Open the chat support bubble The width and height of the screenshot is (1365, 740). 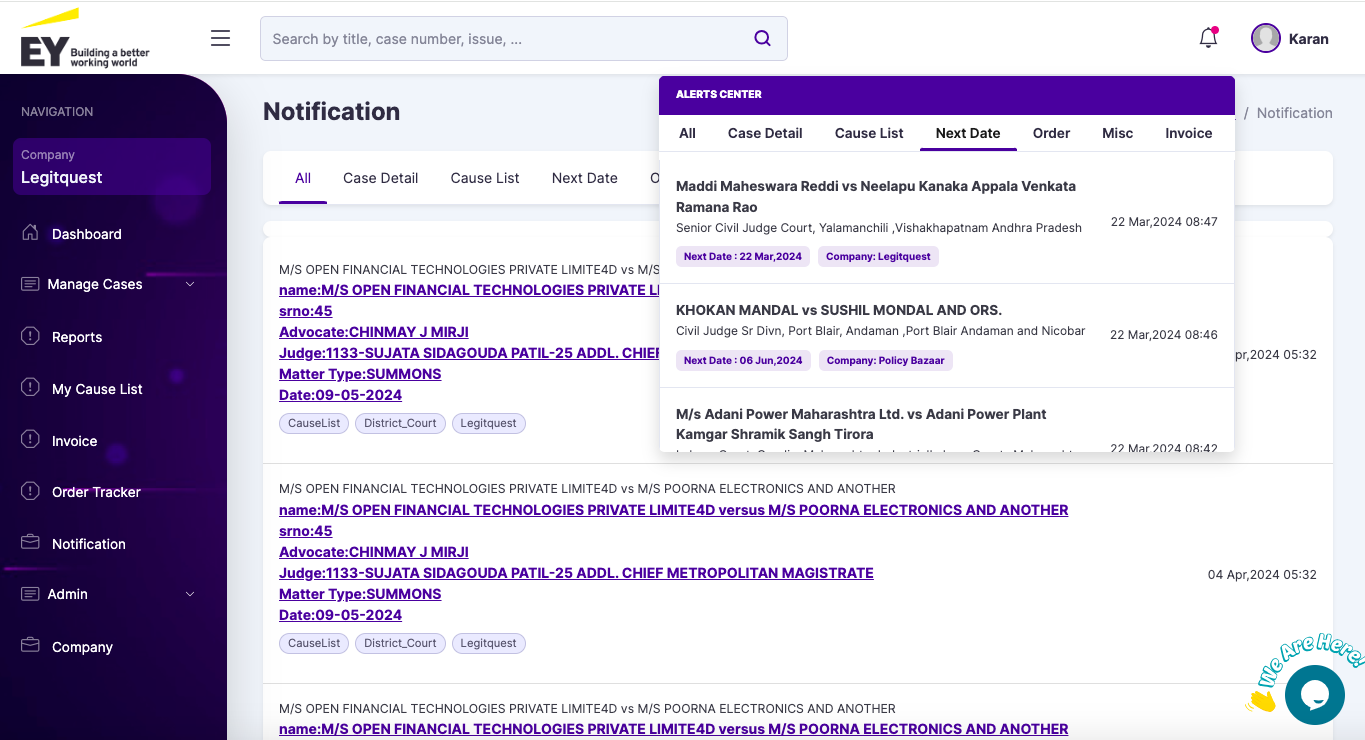[x=1314, y=694]
